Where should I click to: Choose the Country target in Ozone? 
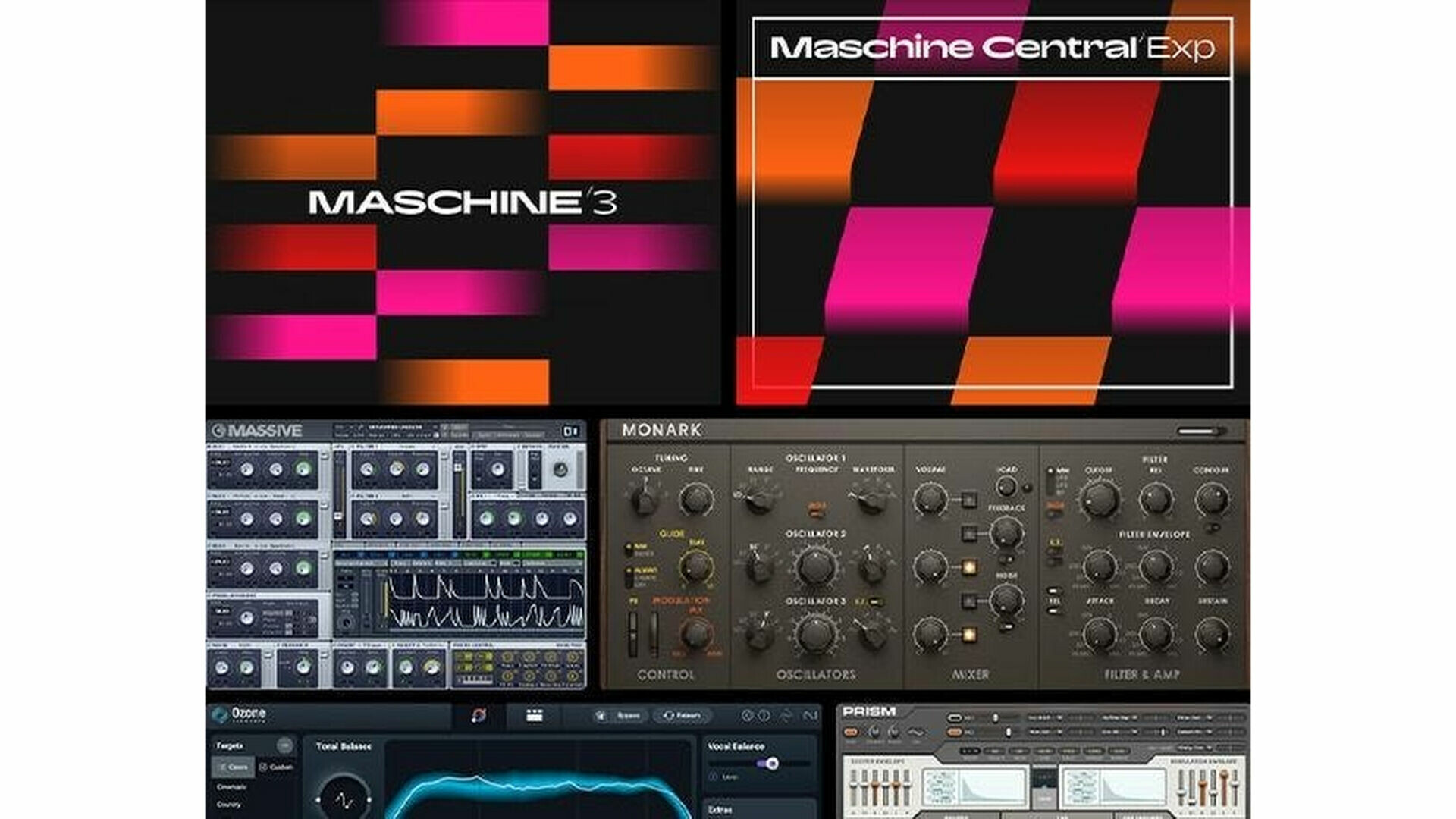(229, 805)
